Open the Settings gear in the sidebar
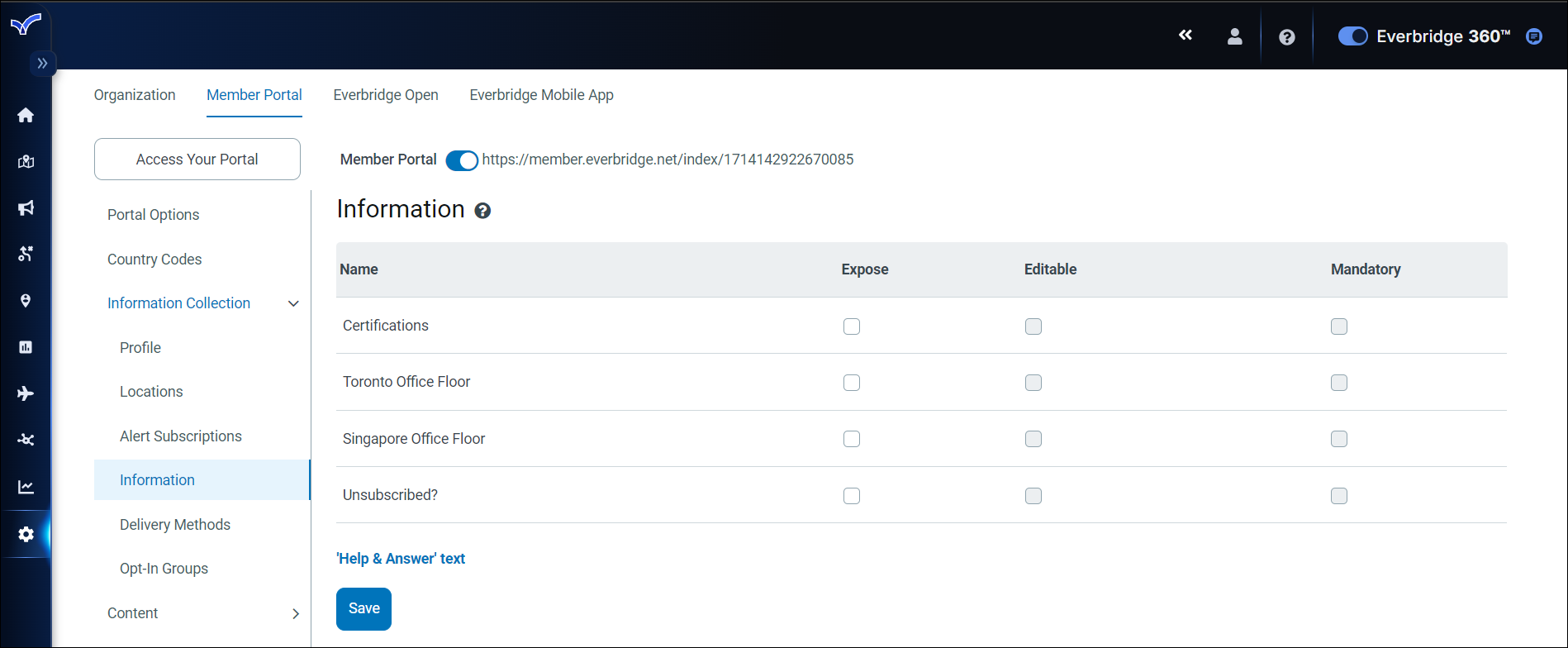Viewport: 1568px width, 648px height. point(26,534)
